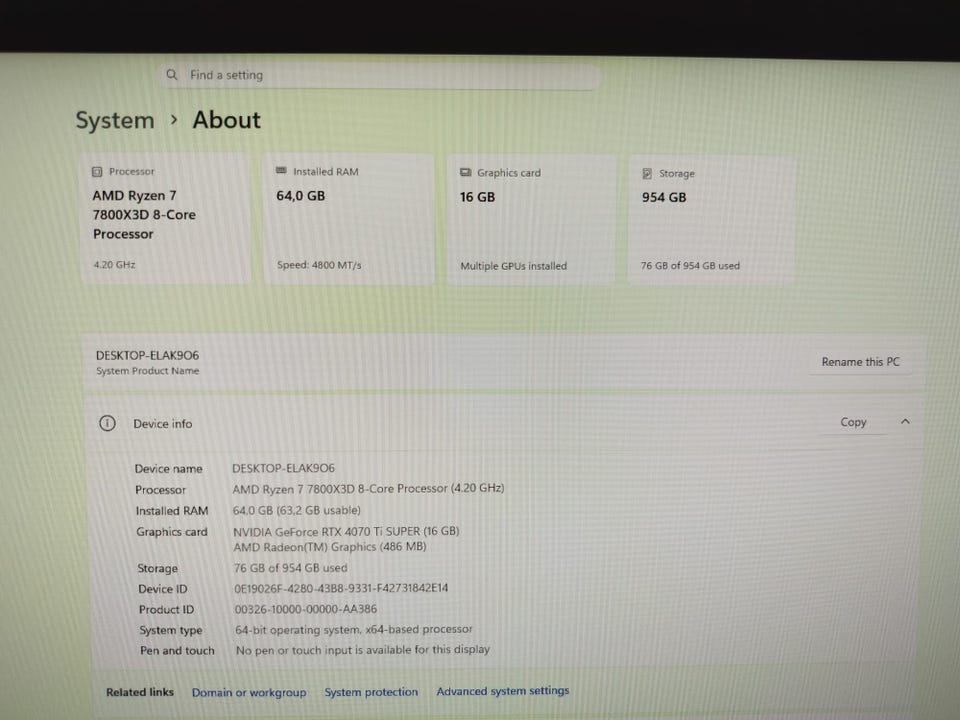
Task: Click the Installed RAM card icon
Action: [x=281, y=171]
